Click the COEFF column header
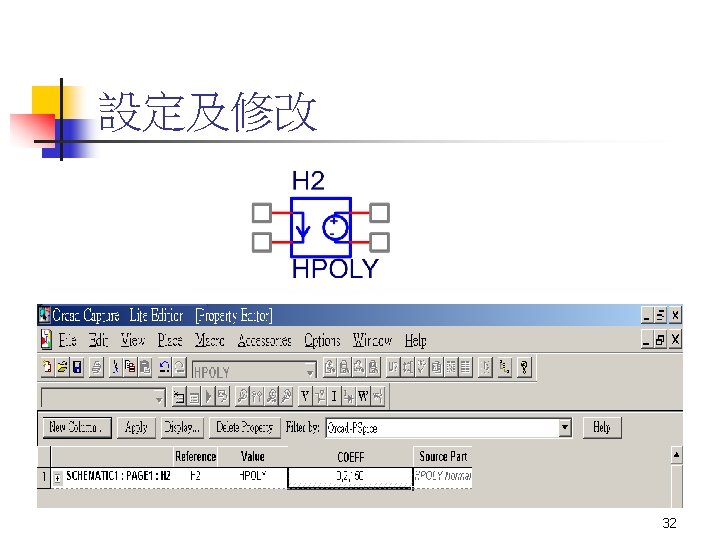This screenshot has width=720, height=540. (350, 456)
